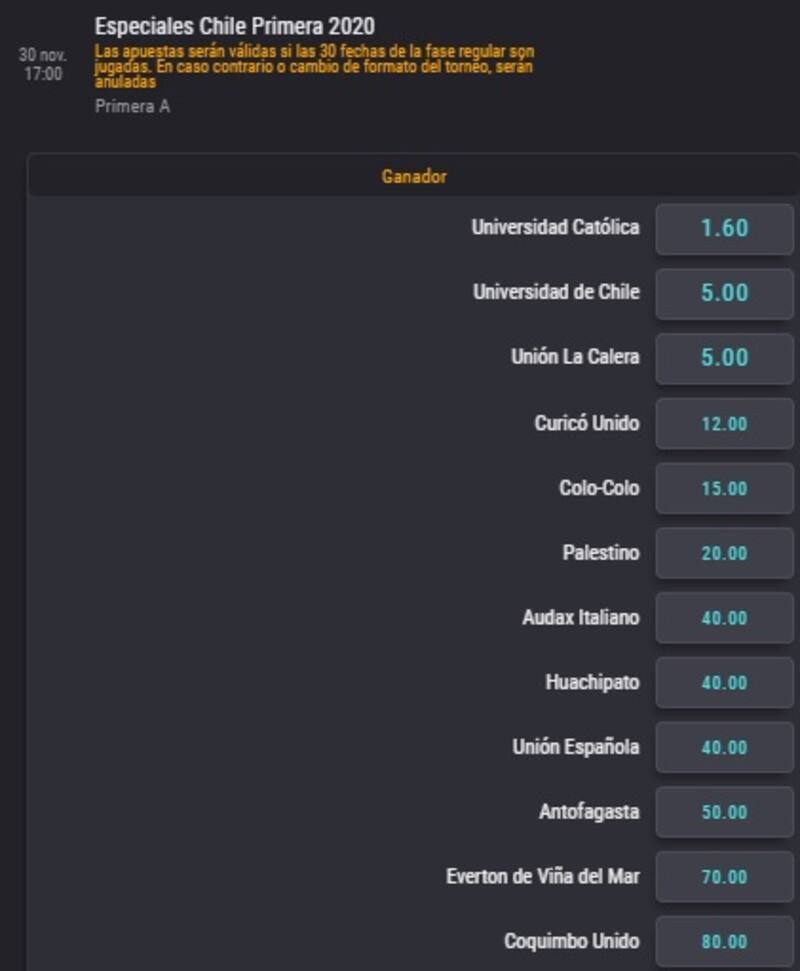
Task: Select Everton de Viña del Mar 70.00 odds
Action: point(724,876)
